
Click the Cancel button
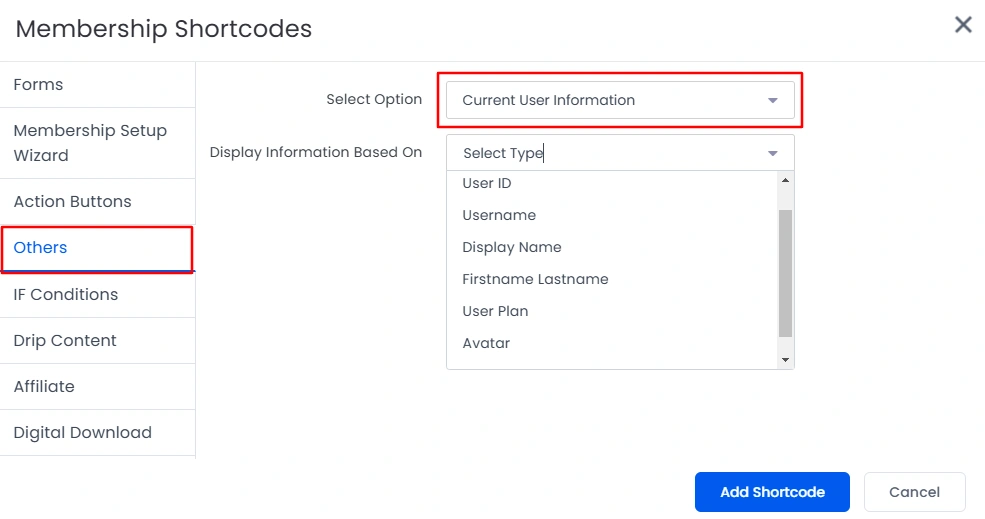915,492
